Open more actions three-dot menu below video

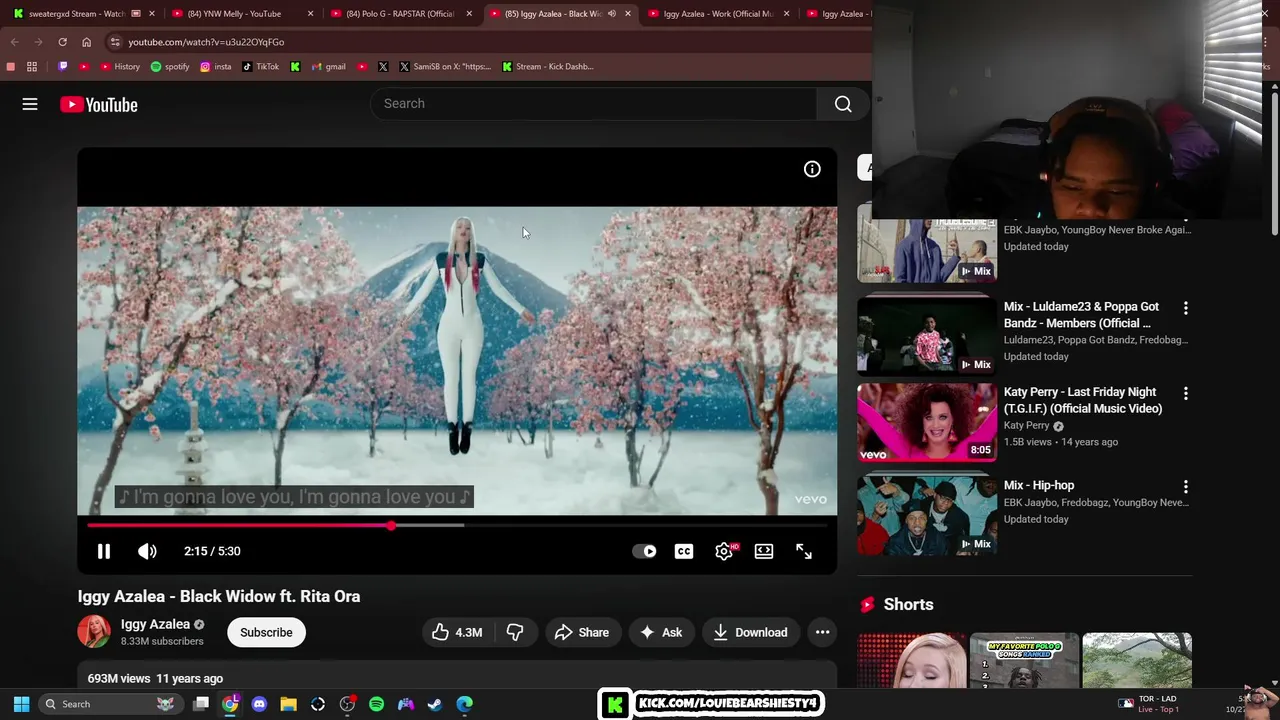click(x=822, y=632)
